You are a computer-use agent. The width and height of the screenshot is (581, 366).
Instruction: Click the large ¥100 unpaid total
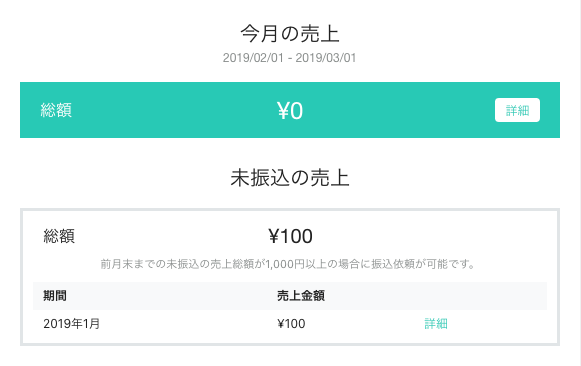click(x=290, y=236)
